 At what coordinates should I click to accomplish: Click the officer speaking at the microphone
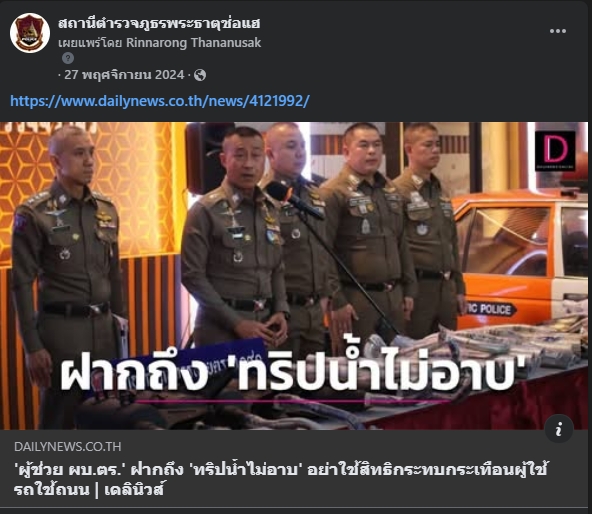tap(234, 236)
